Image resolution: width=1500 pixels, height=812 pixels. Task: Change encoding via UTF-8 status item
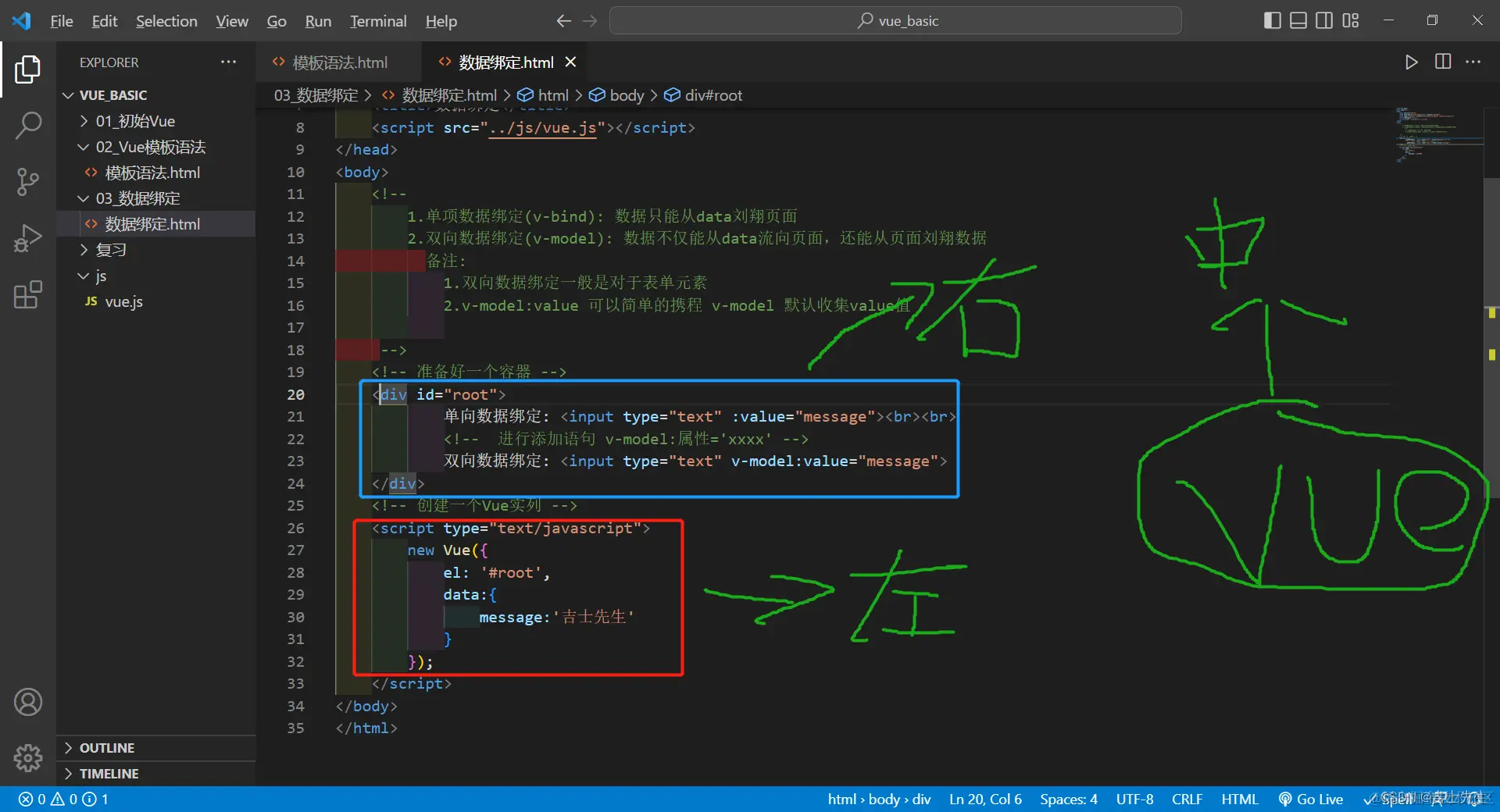(x=1134, y=799)
